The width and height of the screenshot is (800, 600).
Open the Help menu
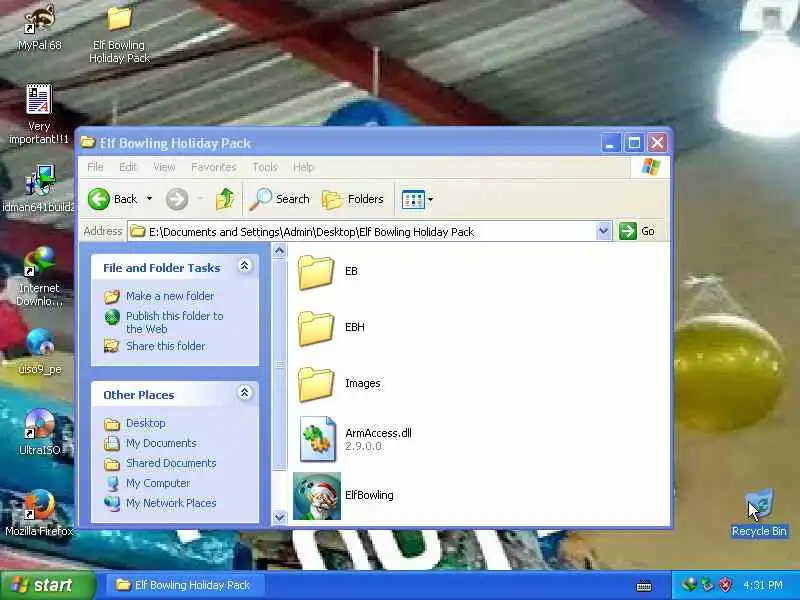tap(303, 167)
